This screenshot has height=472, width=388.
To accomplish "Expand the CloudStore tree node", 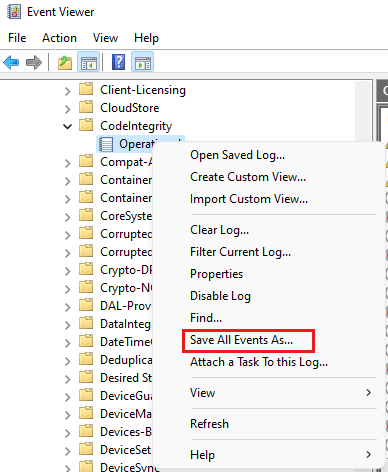I will point(68,109).
